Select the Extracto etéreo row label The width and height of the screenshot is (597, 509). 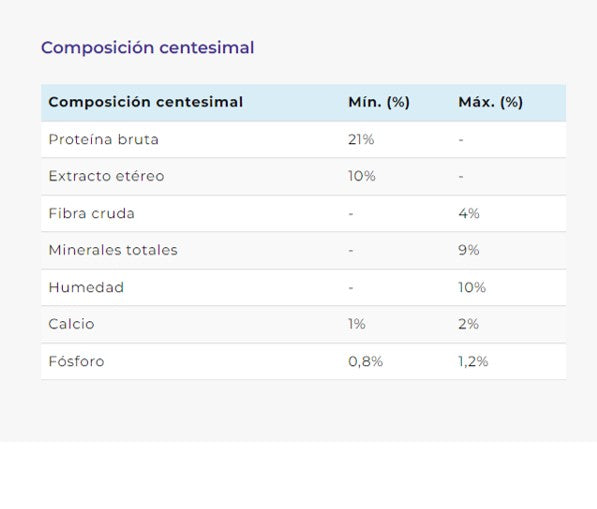[107, 176]
